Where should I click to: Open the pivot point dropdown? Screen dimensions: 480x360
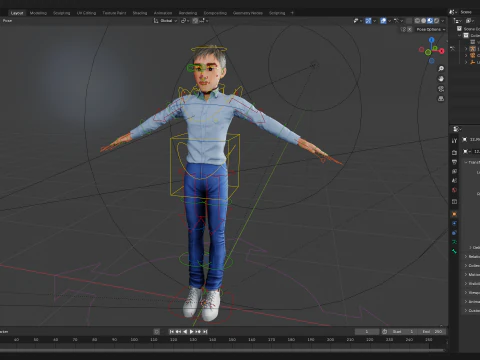[x=185, y=21]
